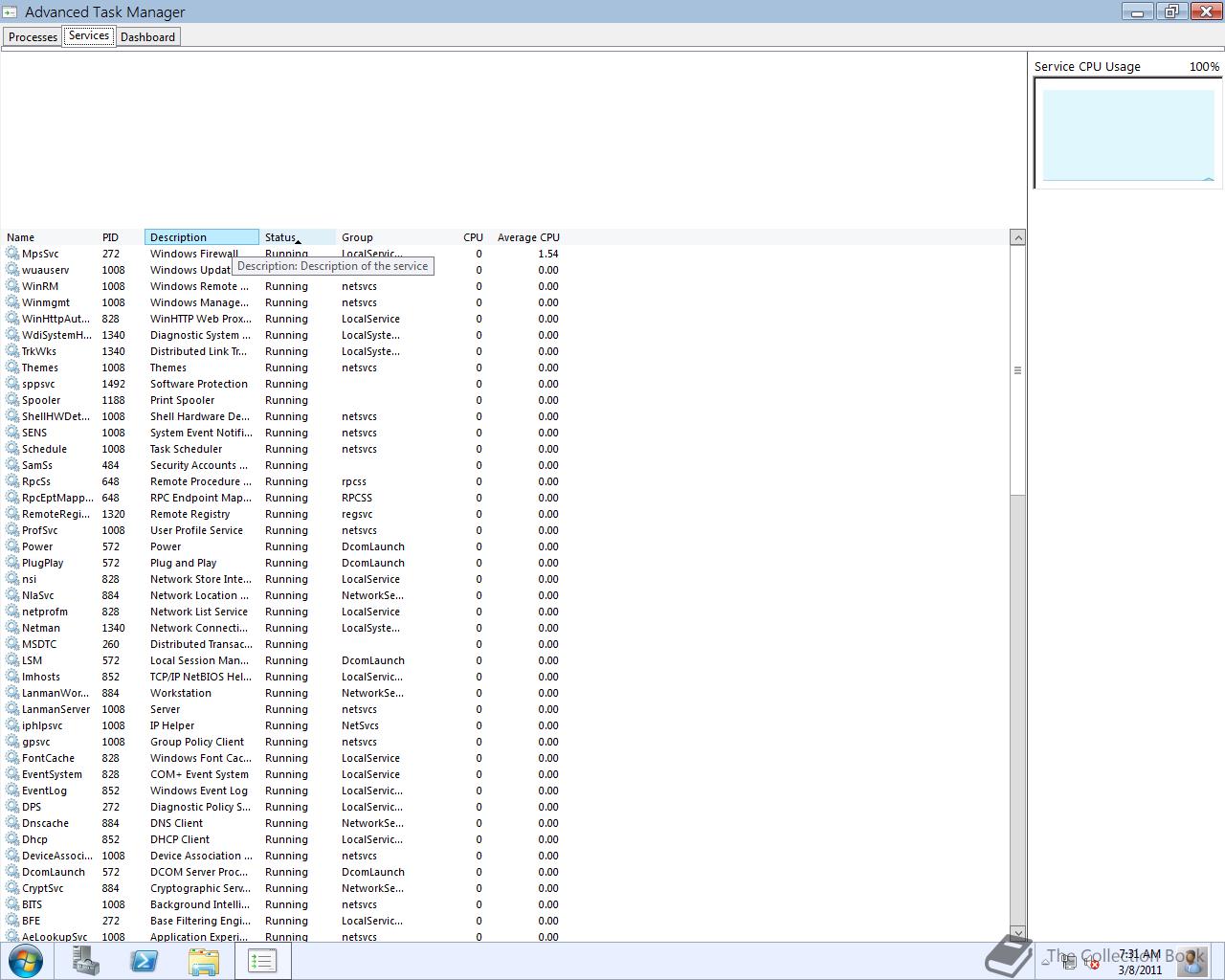This screenshot has height=980, width=1225.
Task: Click the regsvc group cell
Action: coord(357,514)
